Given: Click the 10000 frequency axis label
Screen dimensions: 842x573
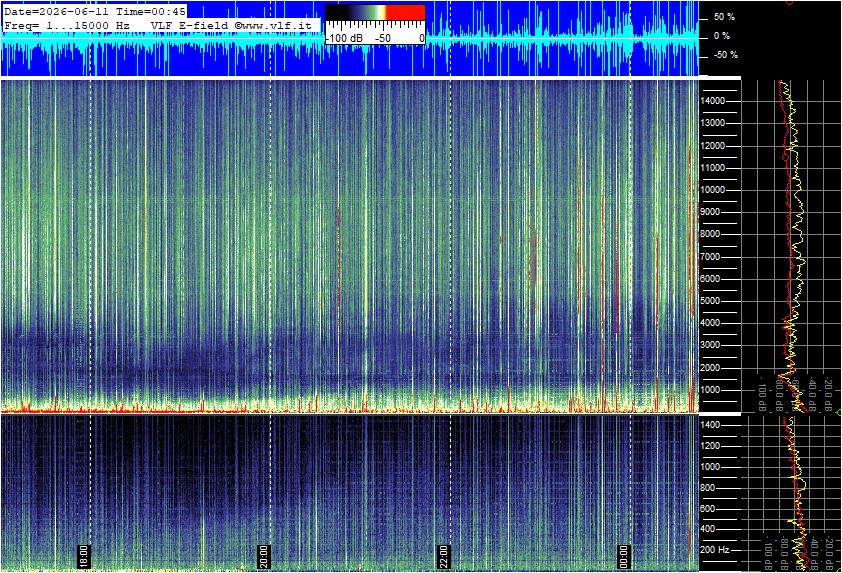Looking at the screenshot, I should tap(713, 190).
